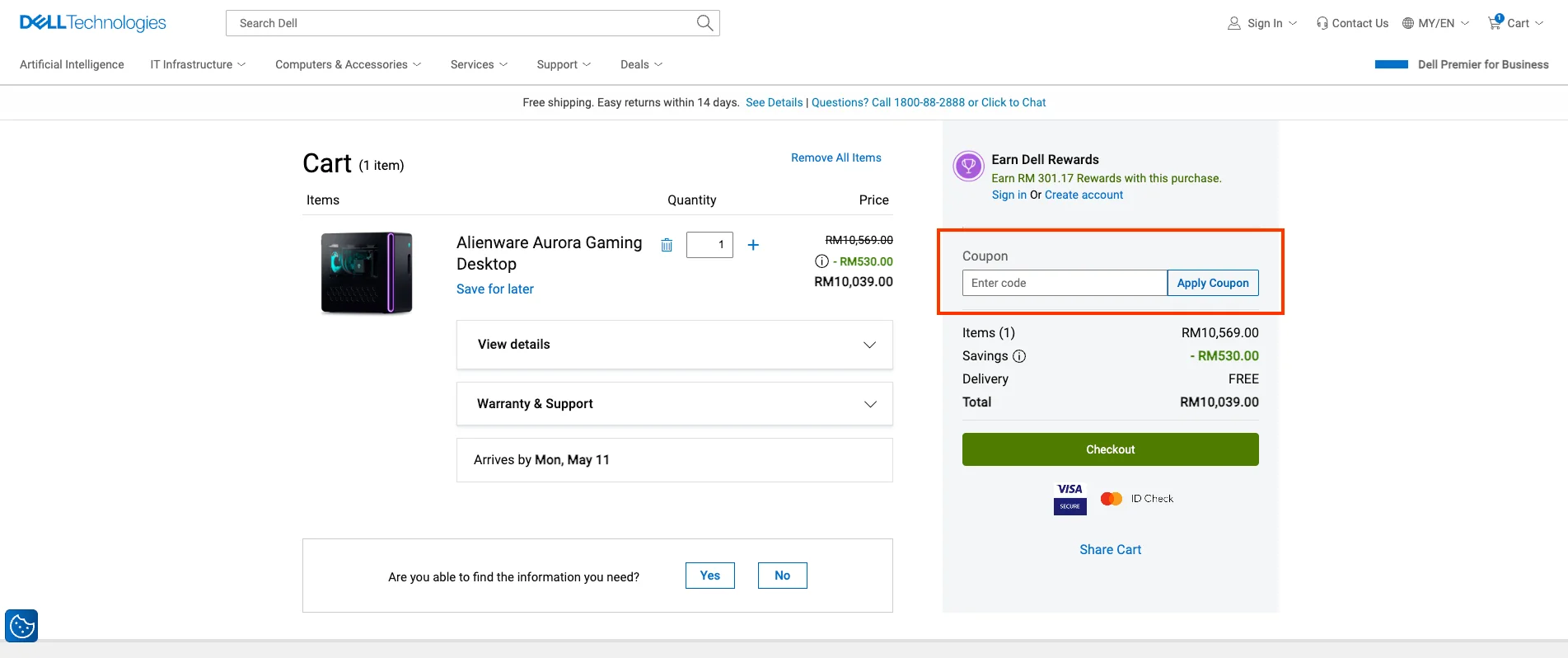
Task: Click the search magnifier icon
Action: (704, 23)
